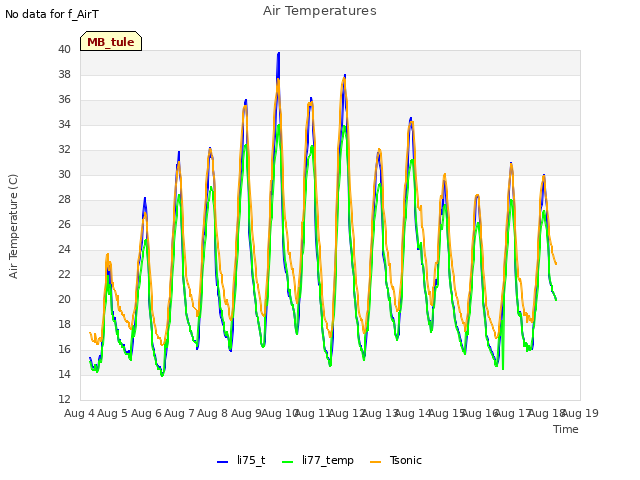Click the Air Temperature (C) axis label
Screen dimensions: 640x480
tap(13, 226)
